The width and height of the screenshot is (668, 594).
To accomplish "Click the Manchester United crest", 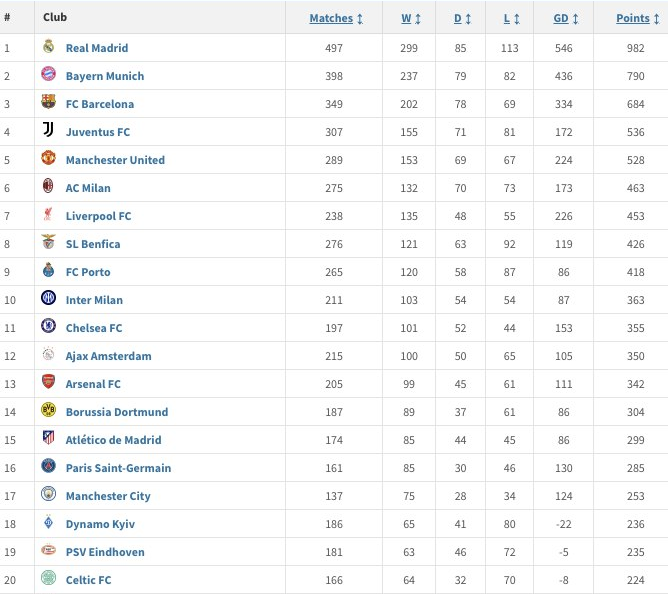I will coord(48,158).
